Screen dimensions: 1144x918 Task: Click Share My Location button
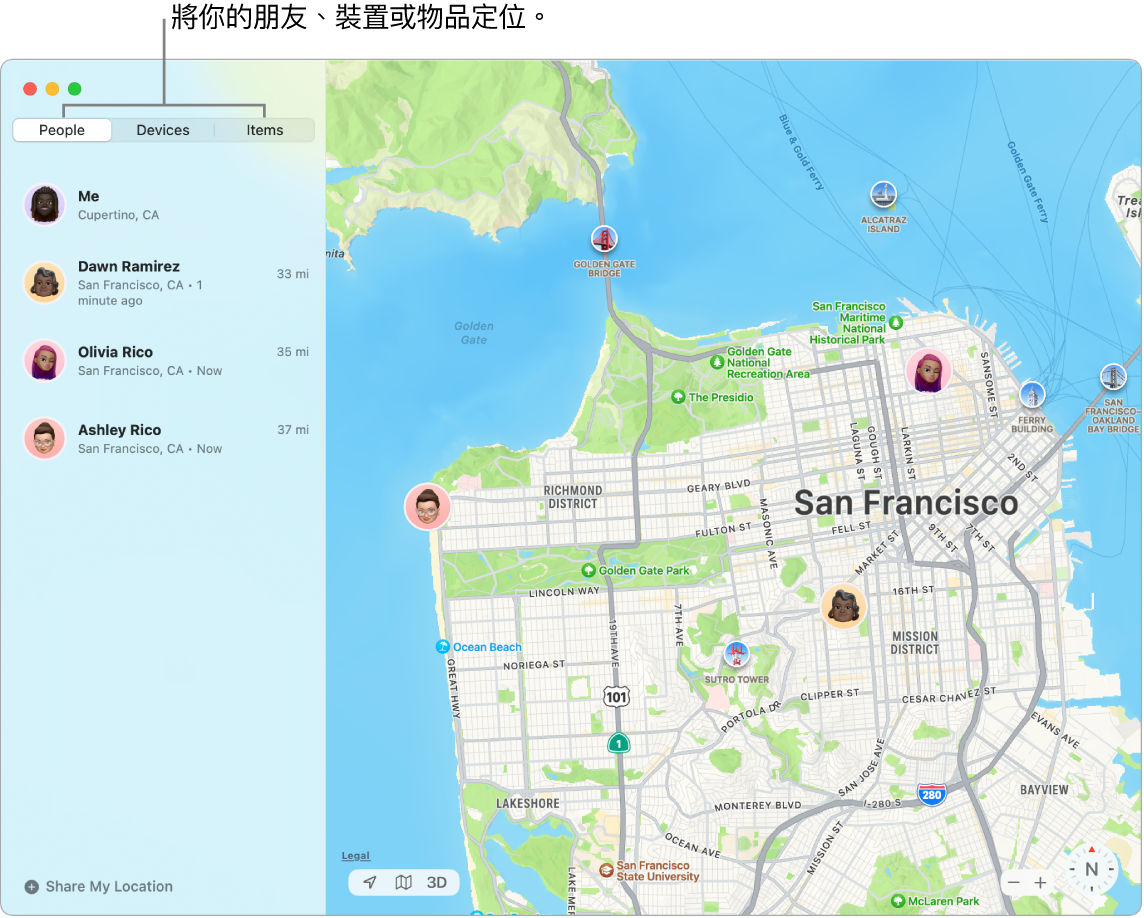(x=99, y=887)
